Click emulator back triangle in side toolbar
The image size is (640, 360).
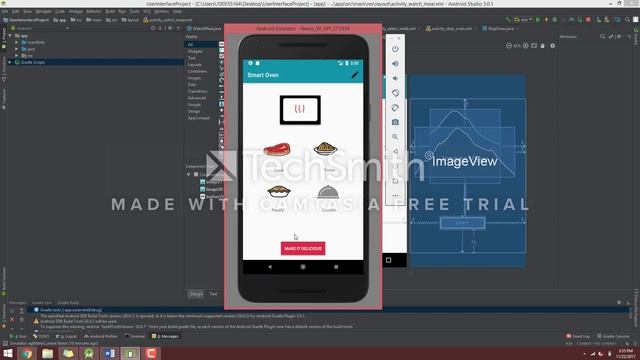(x=395, y=152)
